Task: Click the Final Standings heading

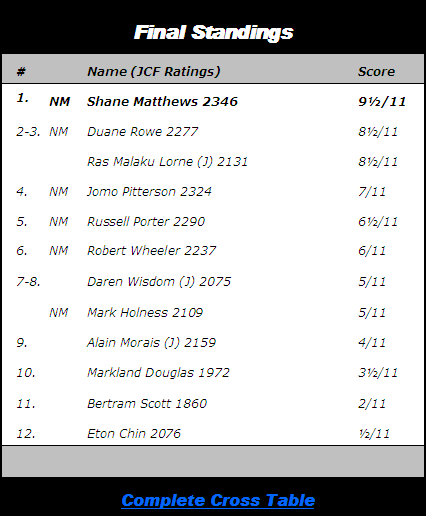Action: coord(214,33)
